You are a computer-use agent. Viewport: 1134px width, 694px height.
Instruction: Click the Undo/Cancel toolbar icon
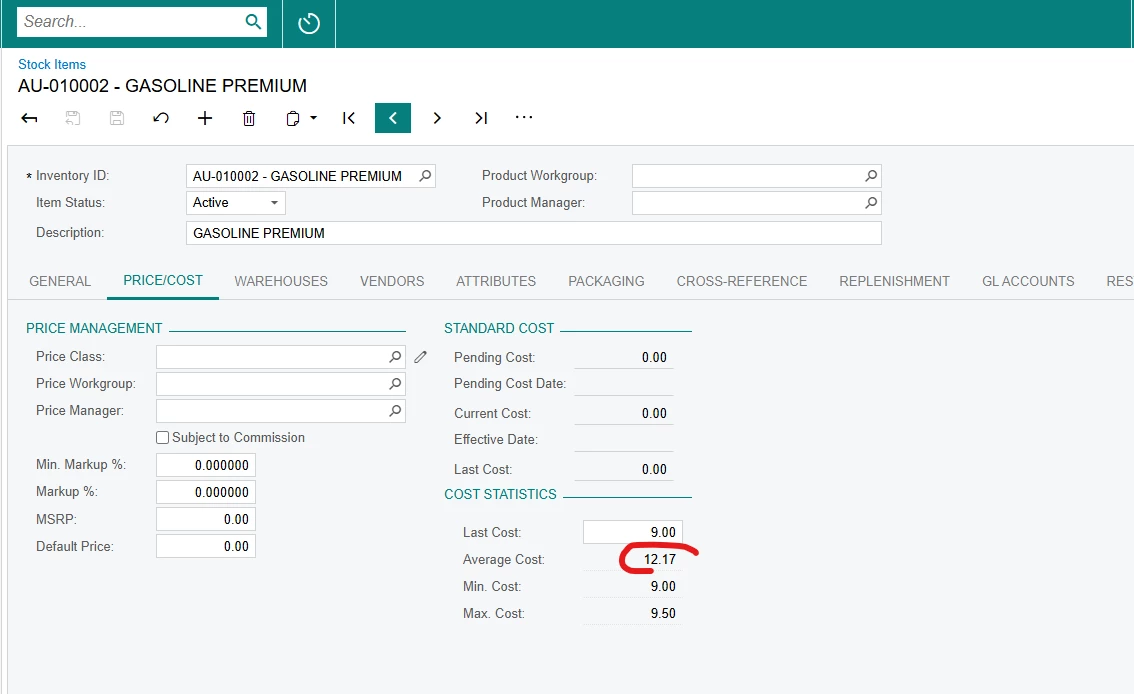161,118
